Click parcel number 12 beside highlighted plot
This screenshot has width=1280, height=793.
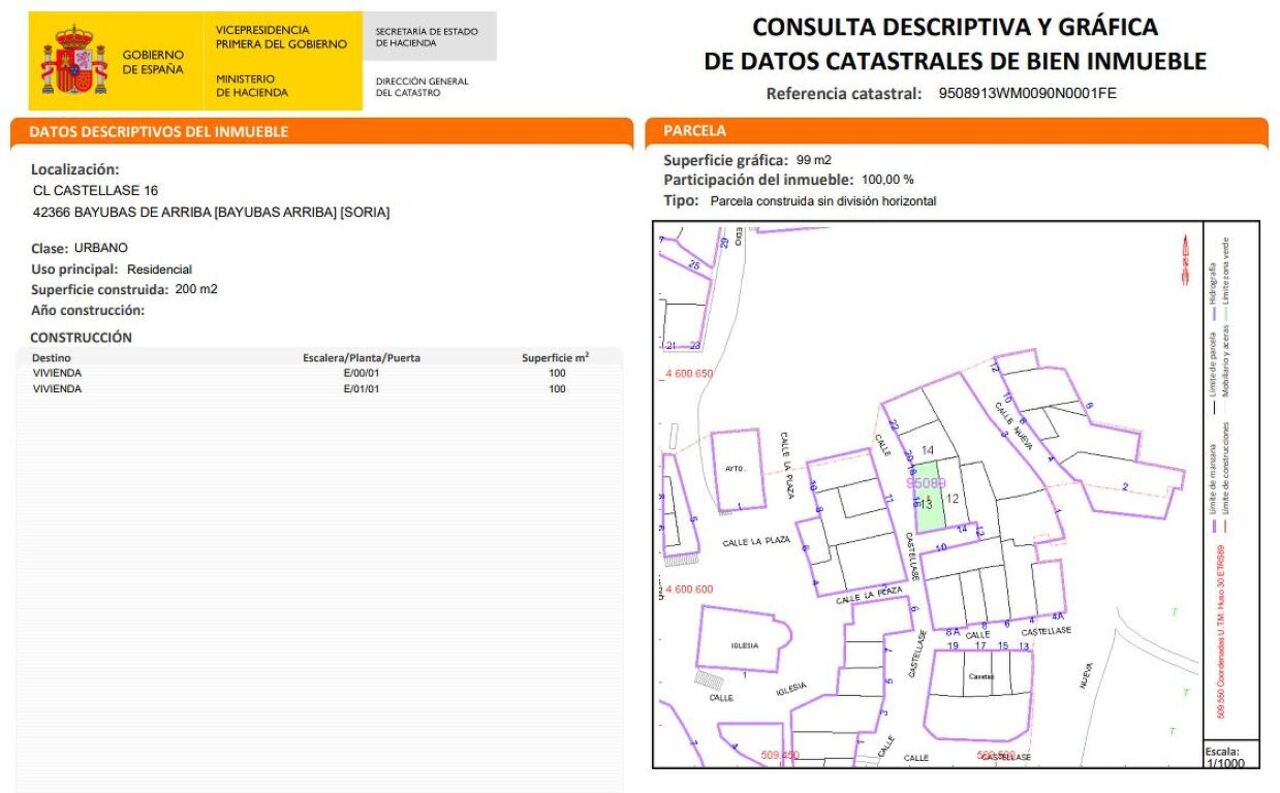(953, 498)
